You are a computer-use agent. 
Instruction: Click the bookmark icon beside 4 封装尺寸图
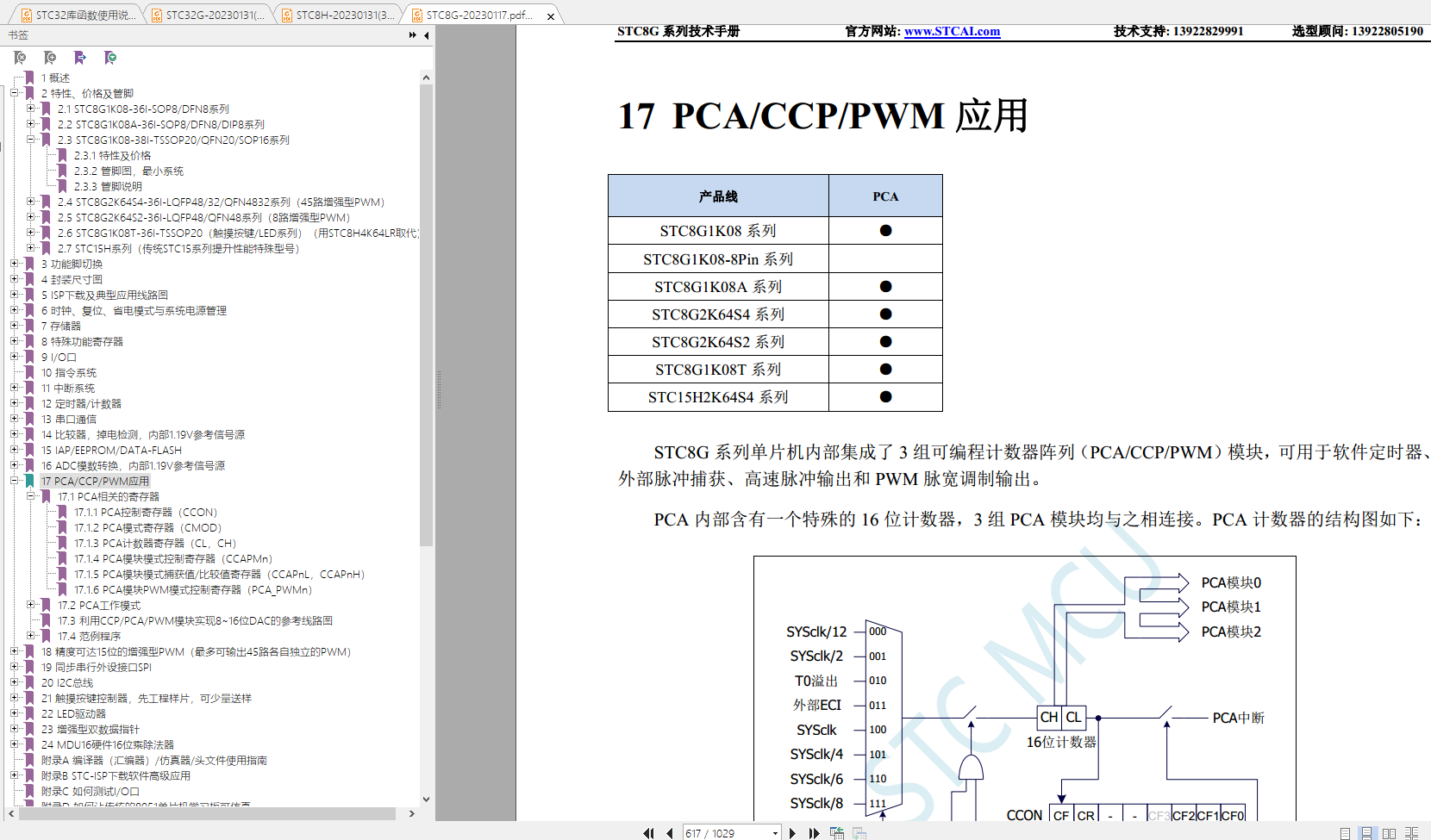coord(29,279)
